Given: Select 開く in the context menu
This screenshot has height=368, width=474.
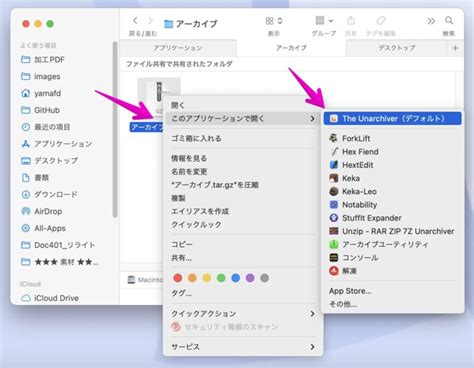Looking at the screenshot, I should [x=178, y=105].
